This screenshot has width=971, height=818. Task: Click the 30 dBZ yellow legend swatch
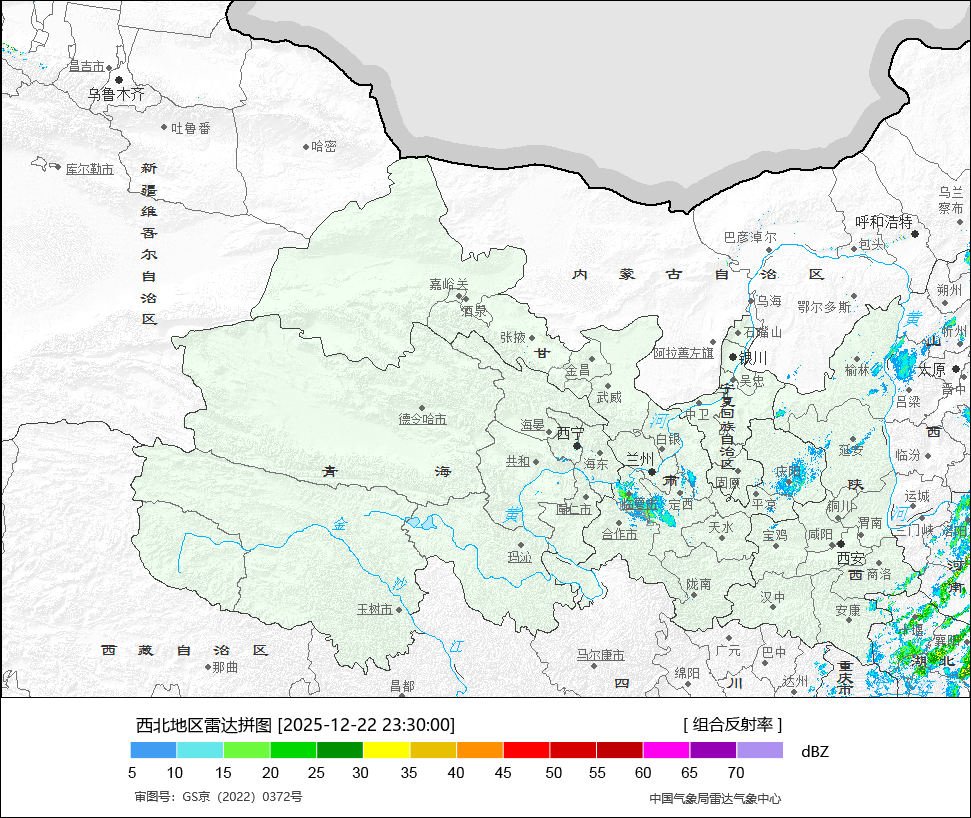coord(386,751)
